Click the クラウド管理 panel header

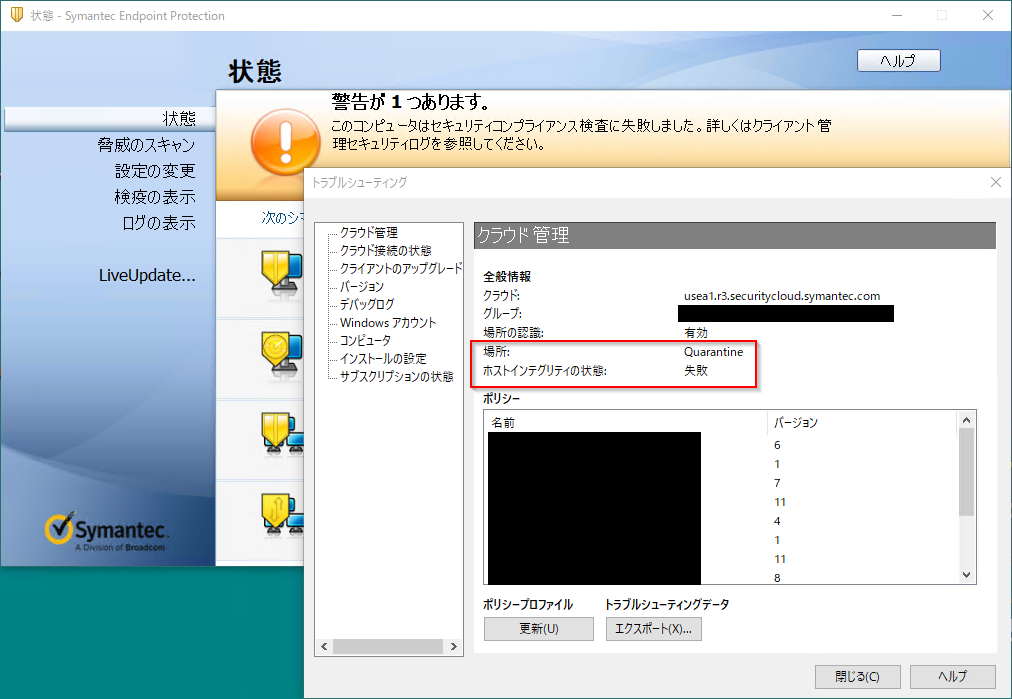point(734,235)
